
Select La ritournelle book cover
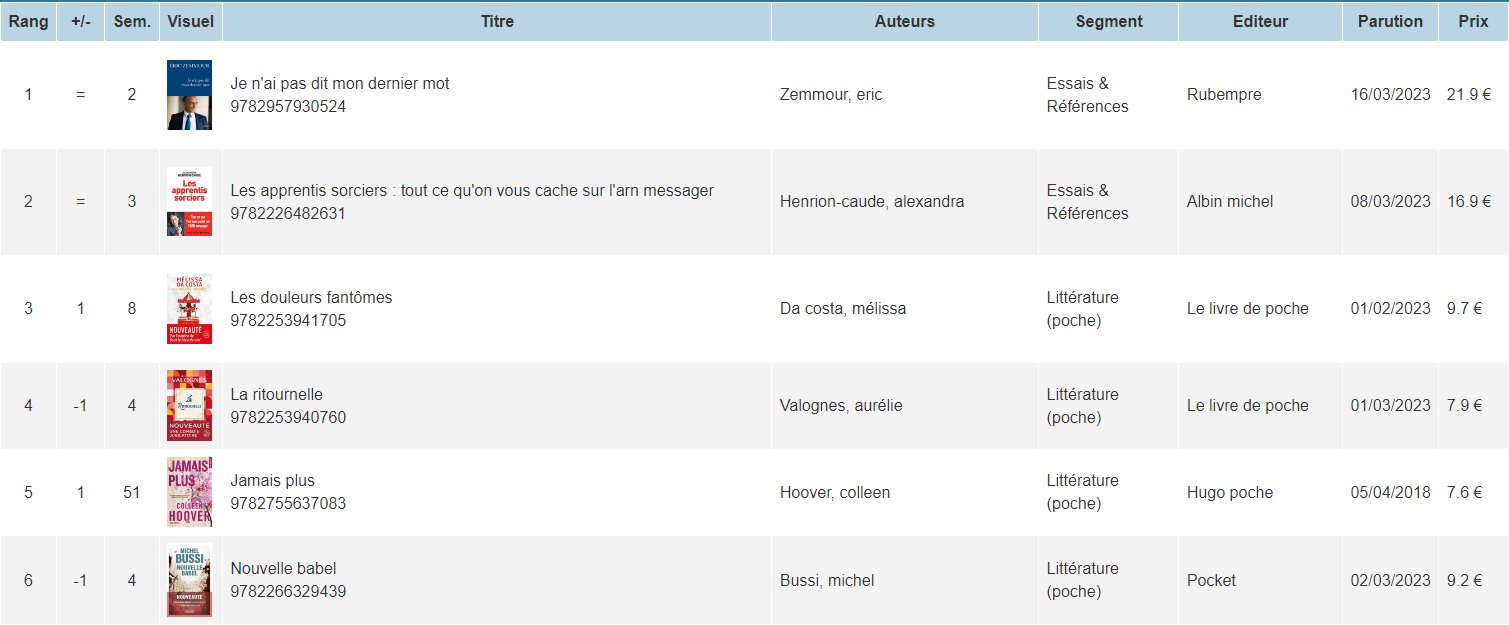pos(189,405)
